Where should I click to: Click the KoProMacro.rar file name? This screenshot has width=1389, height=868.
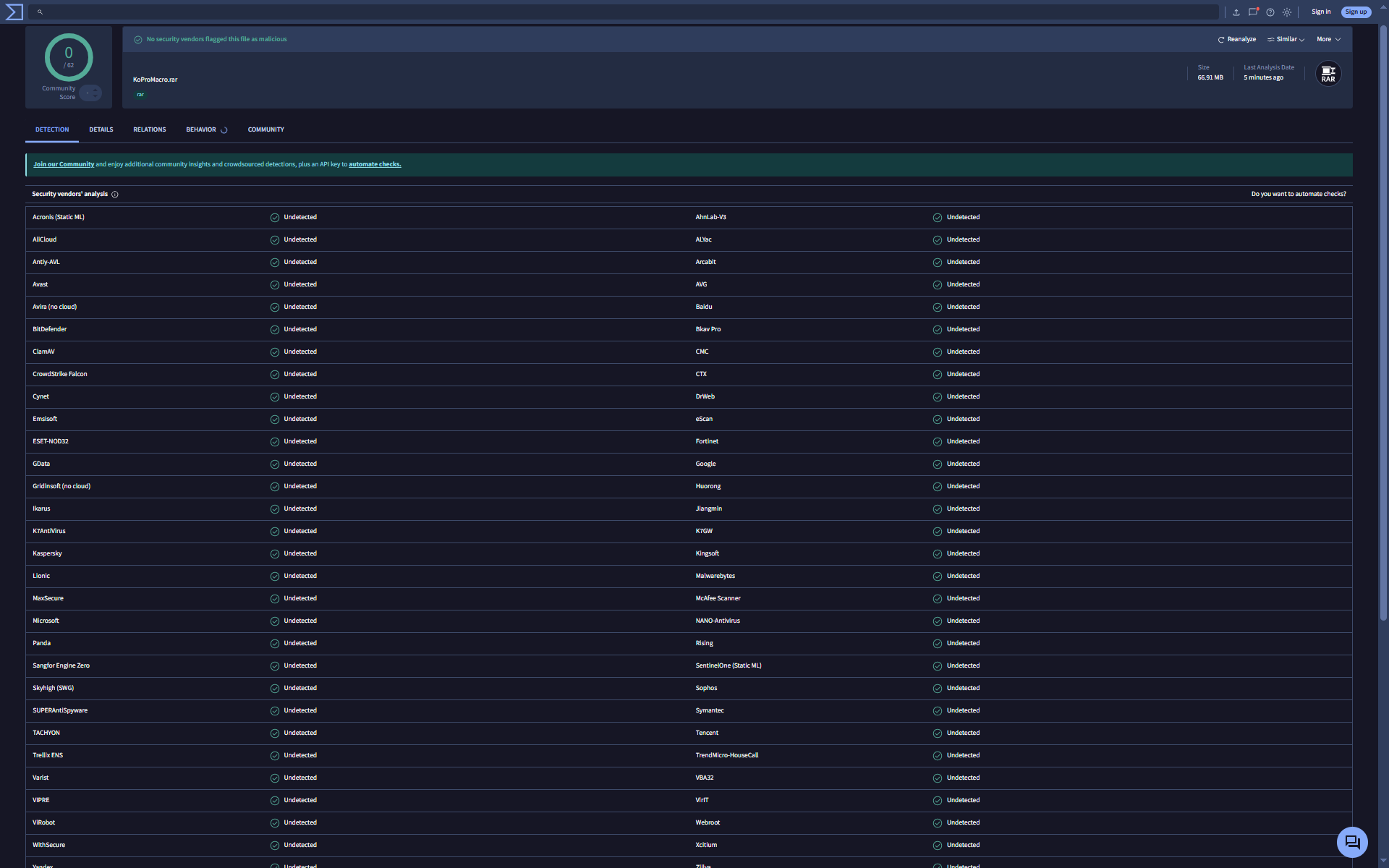pos(155,80)
